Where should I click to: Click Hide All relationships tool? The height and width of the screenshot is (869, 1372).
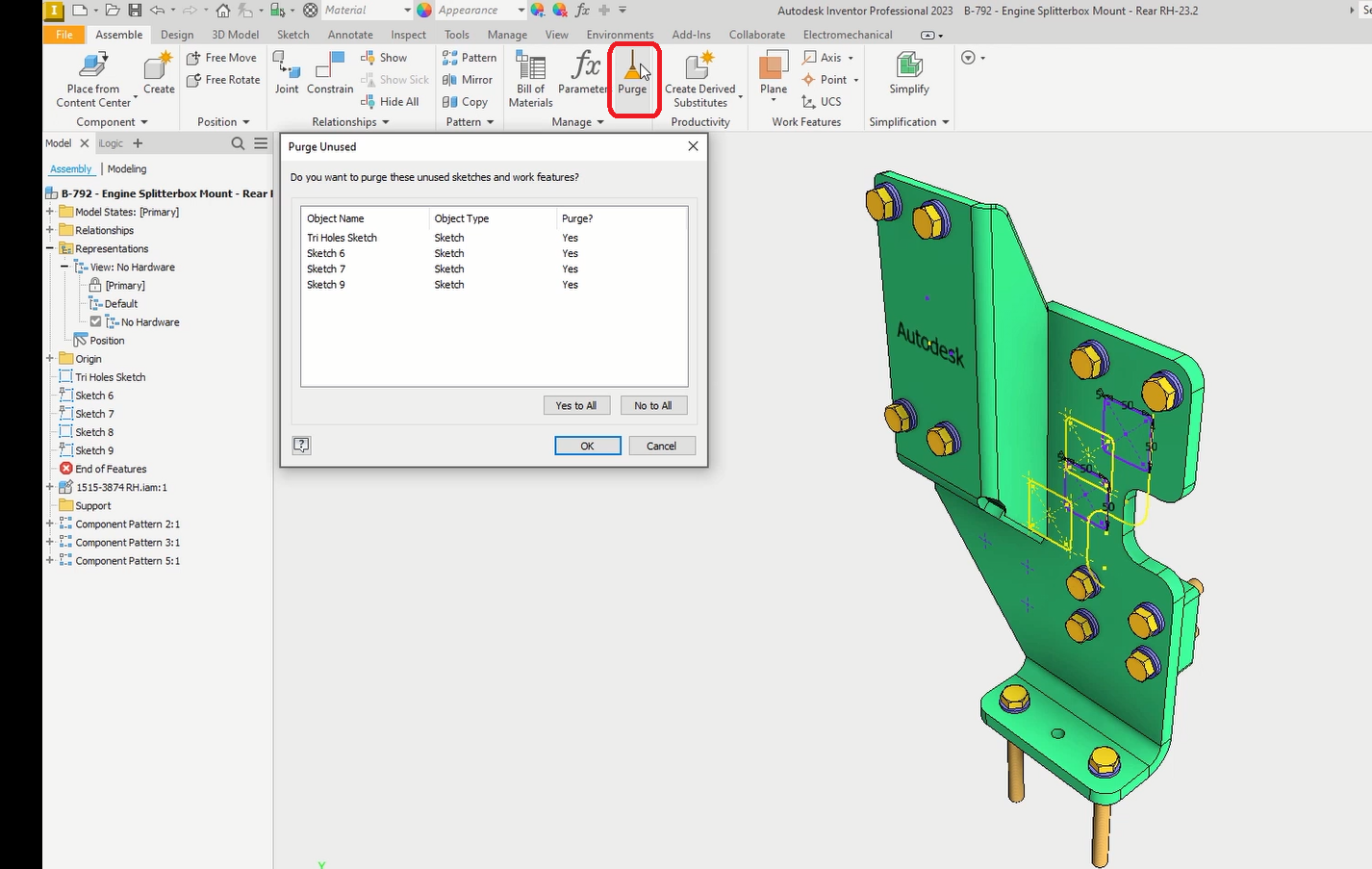390,102
